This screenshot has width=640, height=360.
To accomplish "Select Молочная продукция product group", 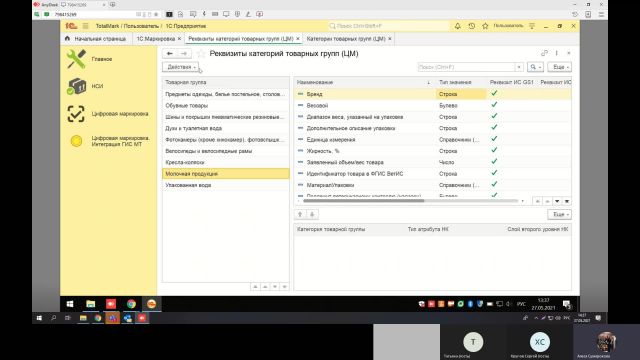I will [226, 174].
